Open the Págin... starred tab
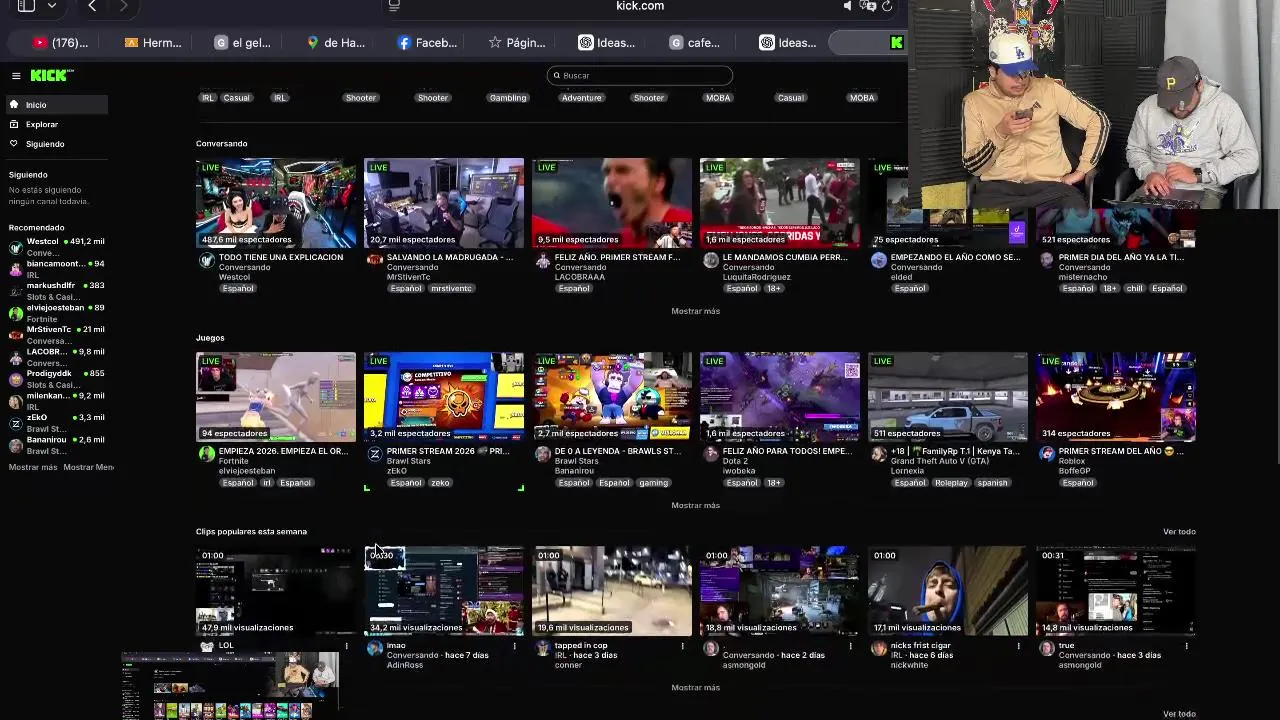Viewport: 1280px width, 720px height. click(x=517, y=42)
